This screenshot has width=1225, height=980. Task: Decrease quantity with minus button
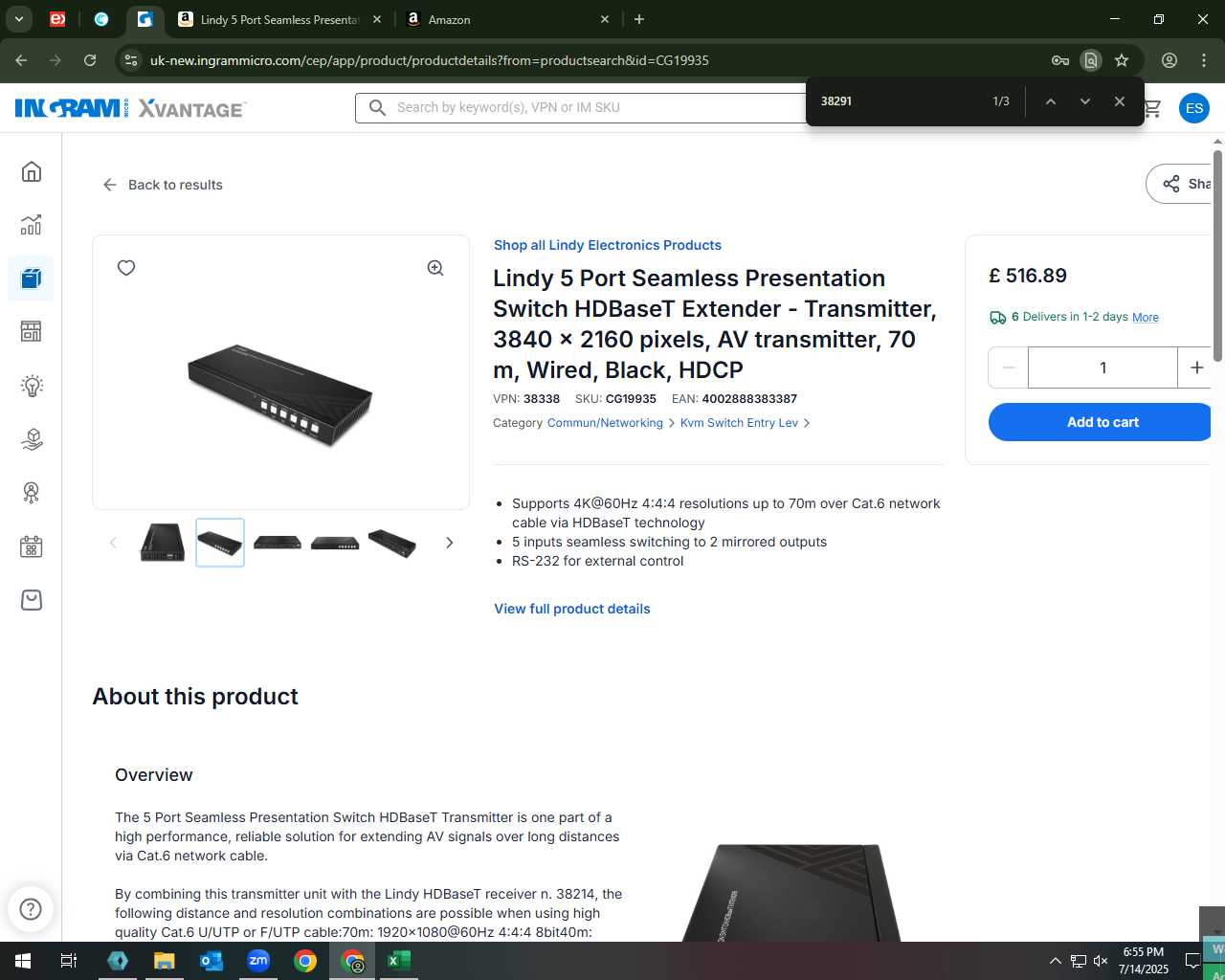click(1009, 367)
